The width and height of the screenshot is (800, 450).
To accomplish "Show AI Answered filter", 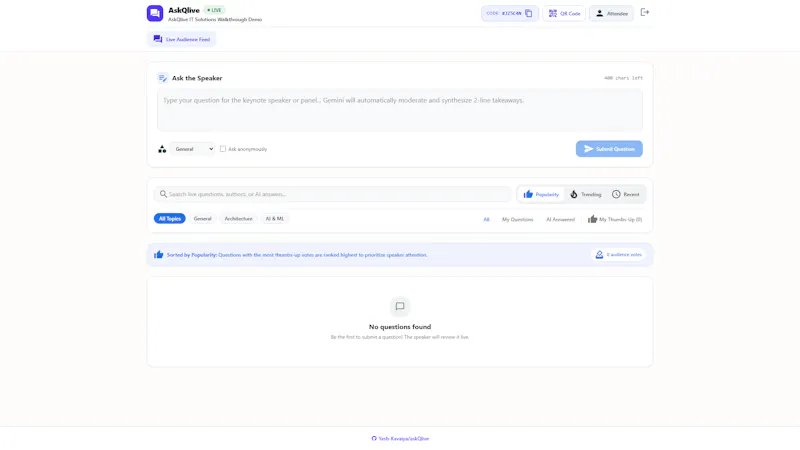I will coord(560,219).
